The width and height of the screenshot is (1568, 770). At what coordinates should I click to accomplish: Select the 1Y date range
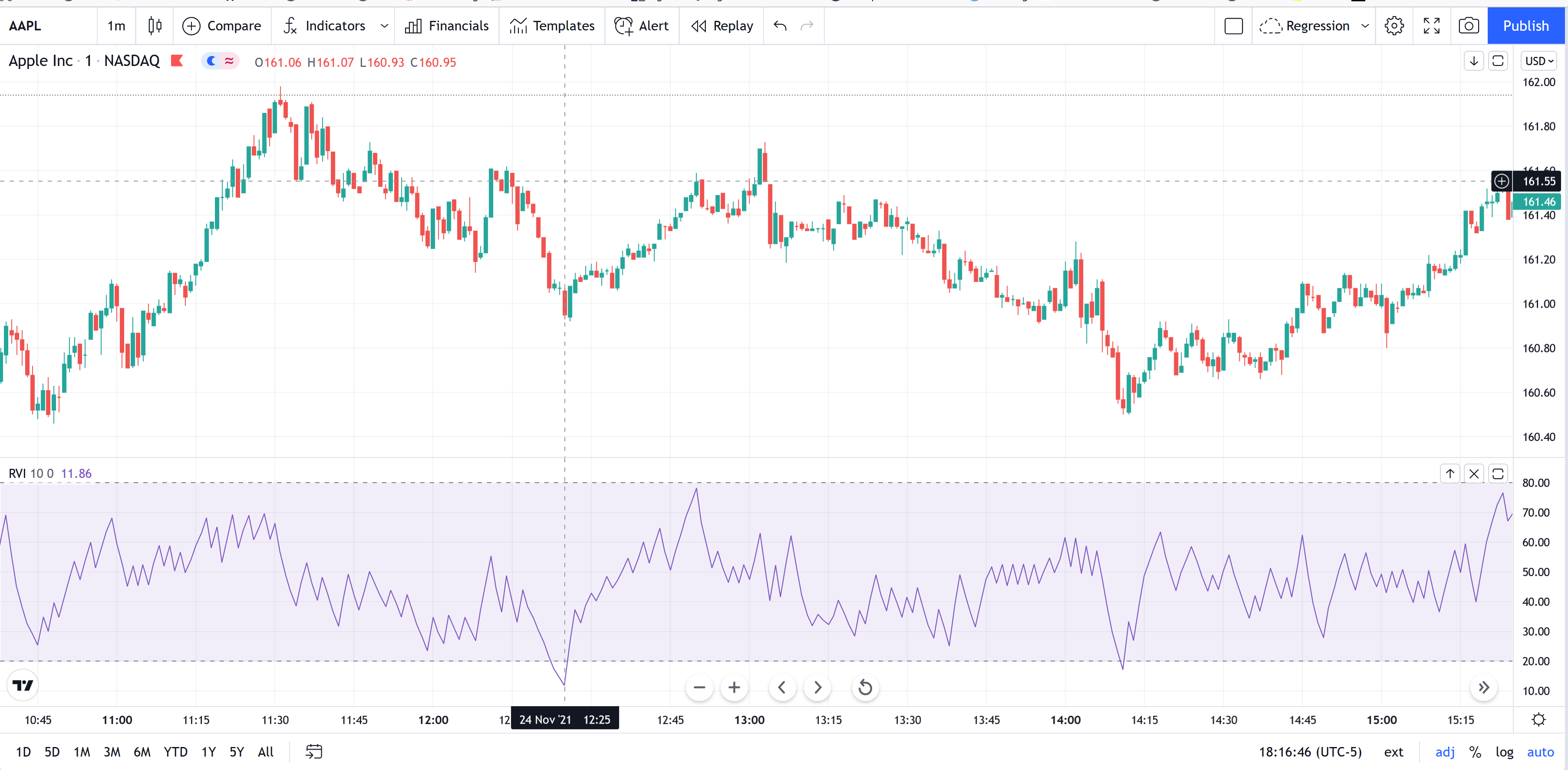209,752
